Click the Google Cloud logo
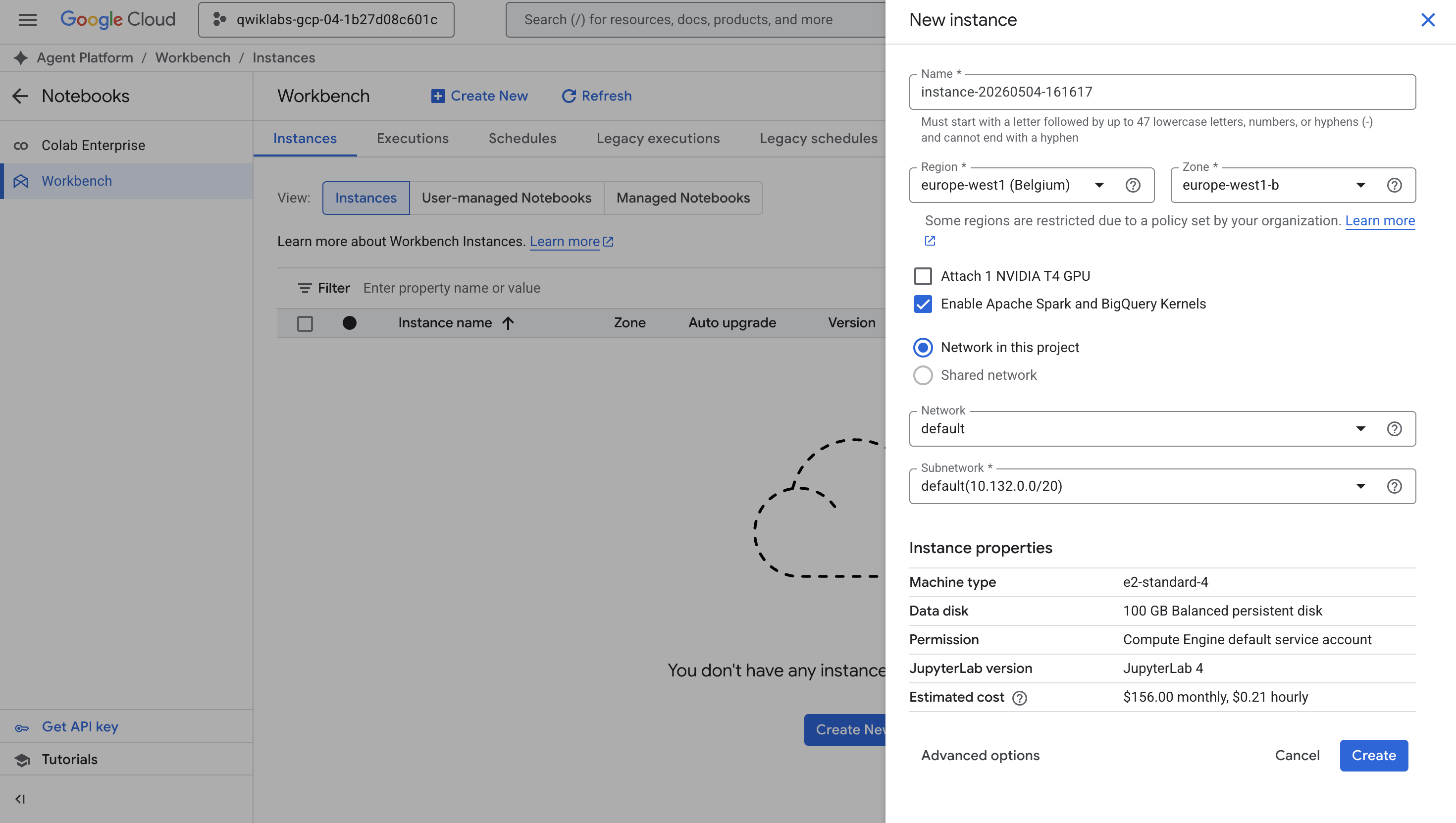This screenshot has height=823, width=1456. [117, 20]
